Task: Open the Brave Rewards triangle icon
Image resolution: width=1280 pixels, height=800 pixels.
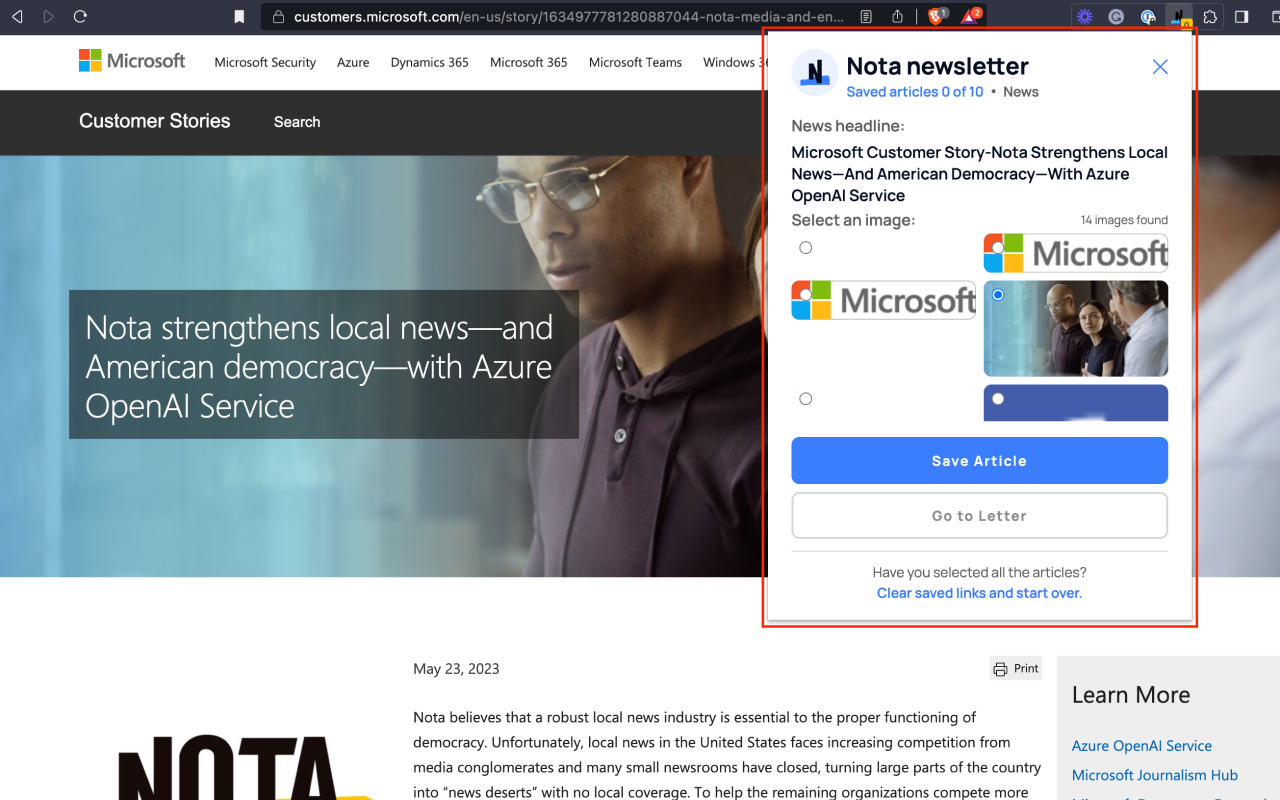Action: coord(971,16)
